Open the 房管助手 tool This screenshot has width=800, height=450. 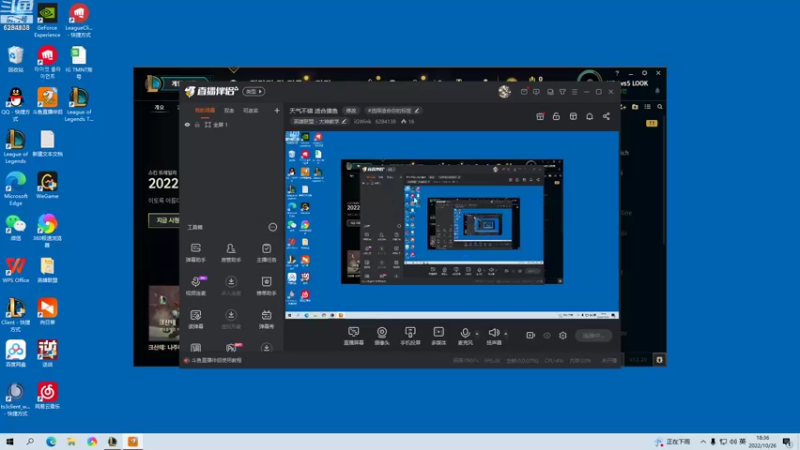coord(231,253)
